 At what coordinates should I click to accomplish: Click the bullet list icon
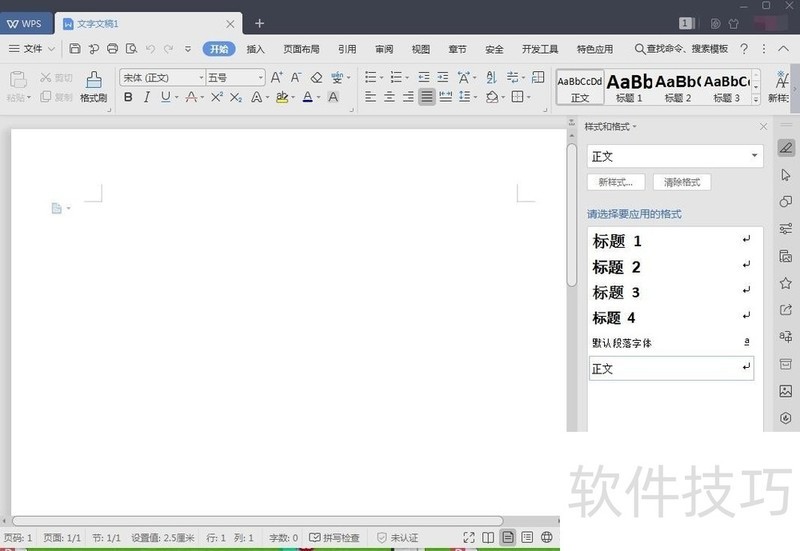pyautogui.click(x=371, y=78)
